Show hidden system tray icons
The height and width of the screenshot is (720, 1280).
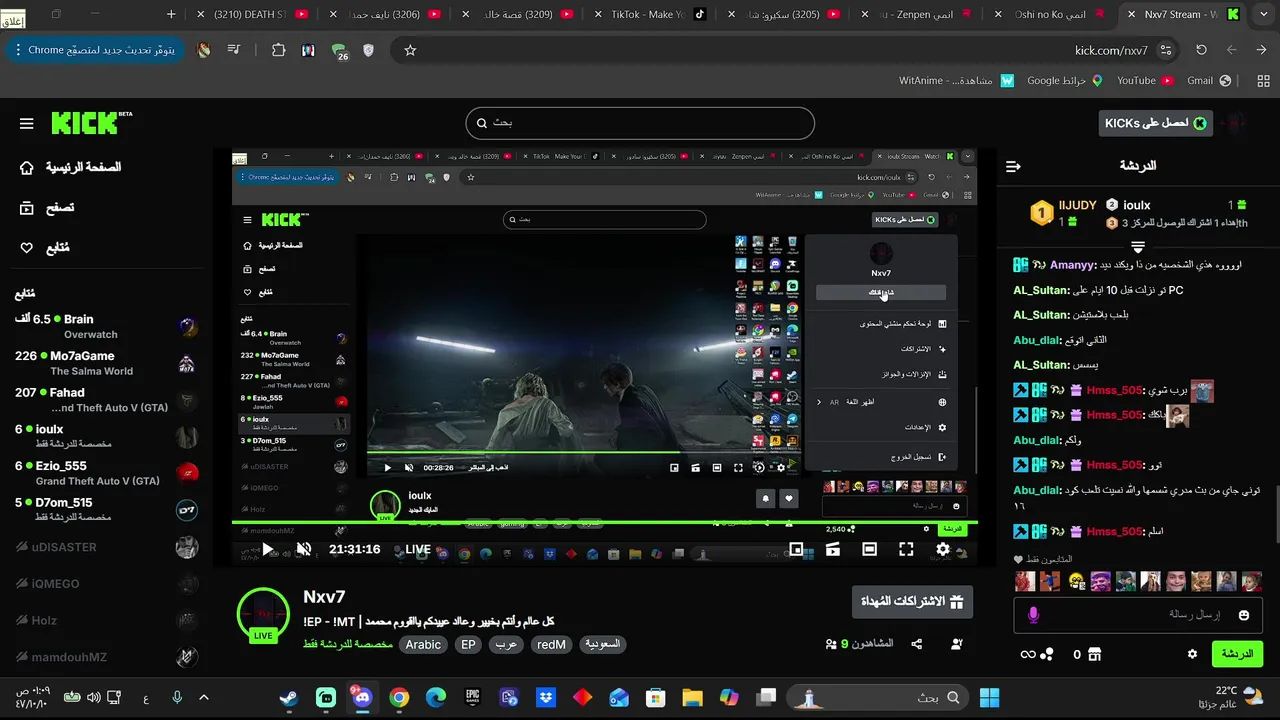[204, 697]
